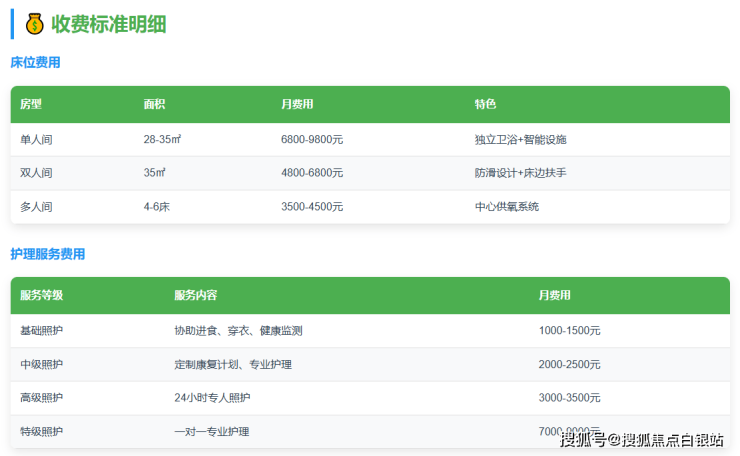Click the 面积 column header

(154, 104)
